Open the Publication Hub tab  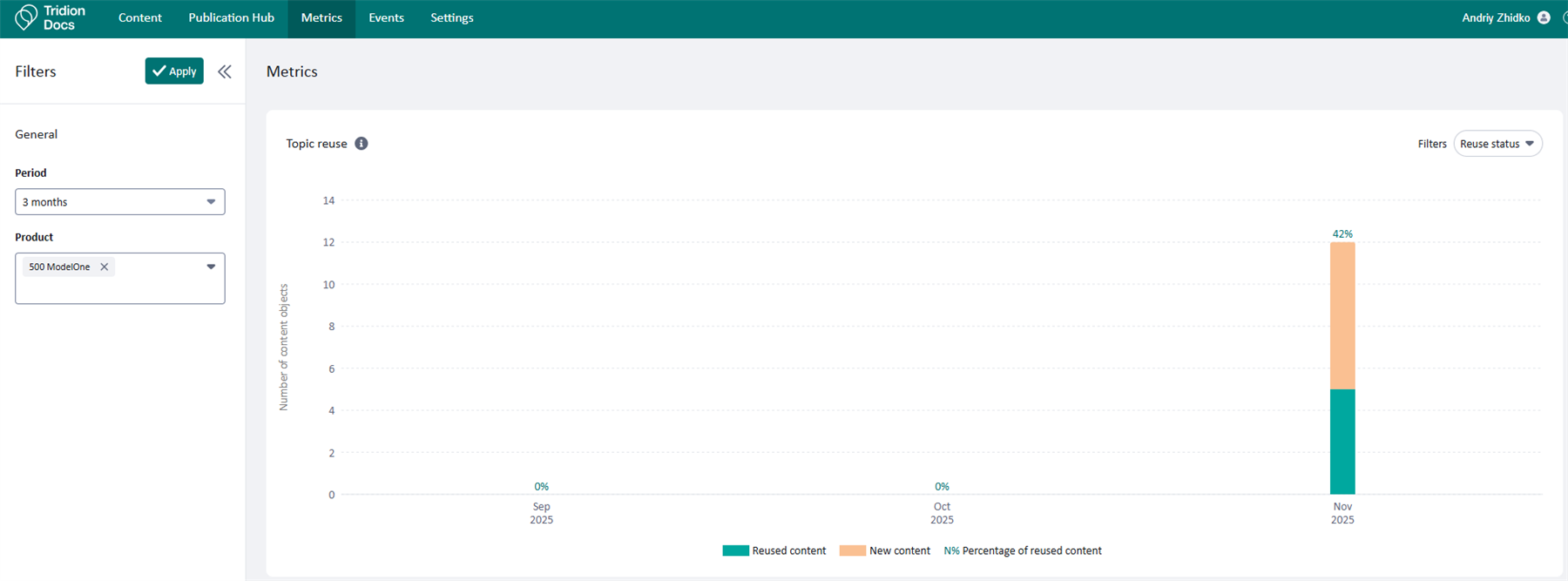point(231,17)
